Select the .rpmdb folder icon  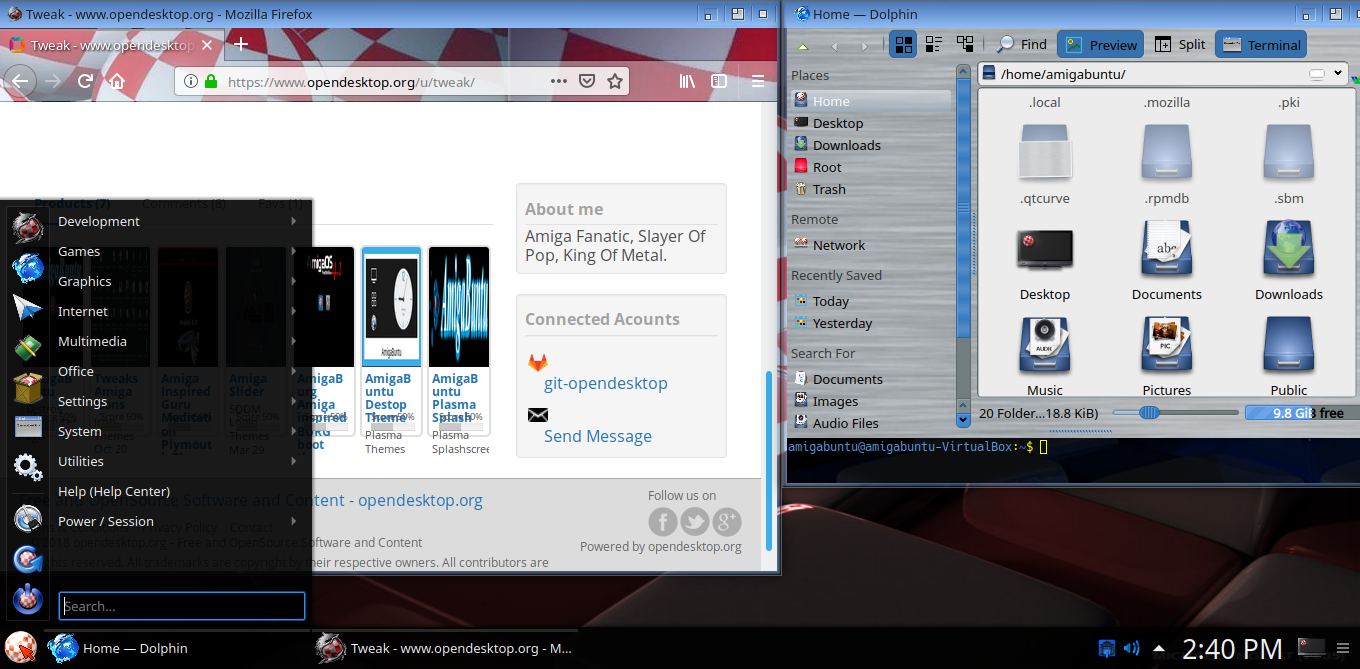[1167, 153]
